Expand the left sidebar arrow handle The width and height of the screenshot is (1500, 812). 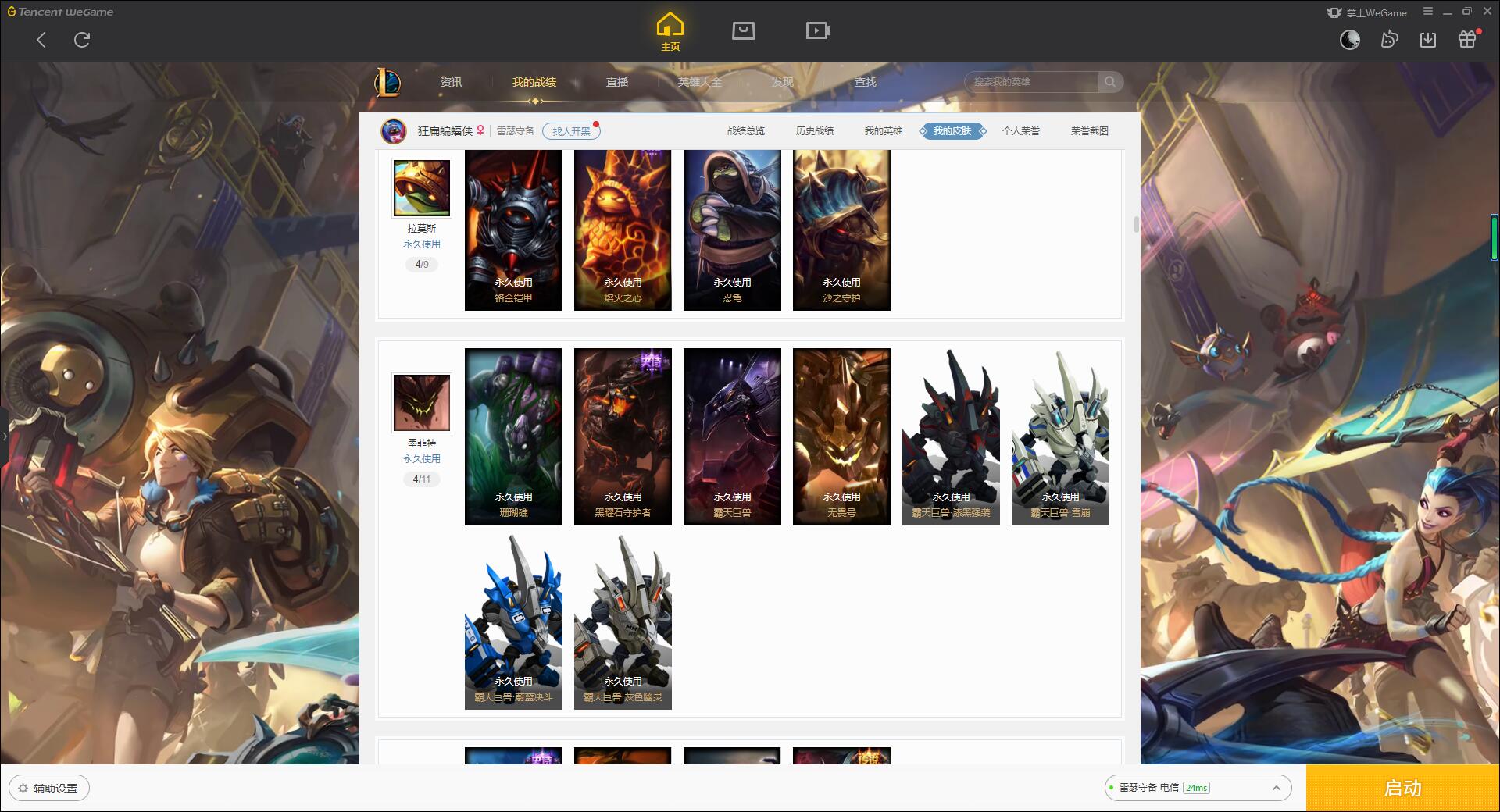point(4,435)
